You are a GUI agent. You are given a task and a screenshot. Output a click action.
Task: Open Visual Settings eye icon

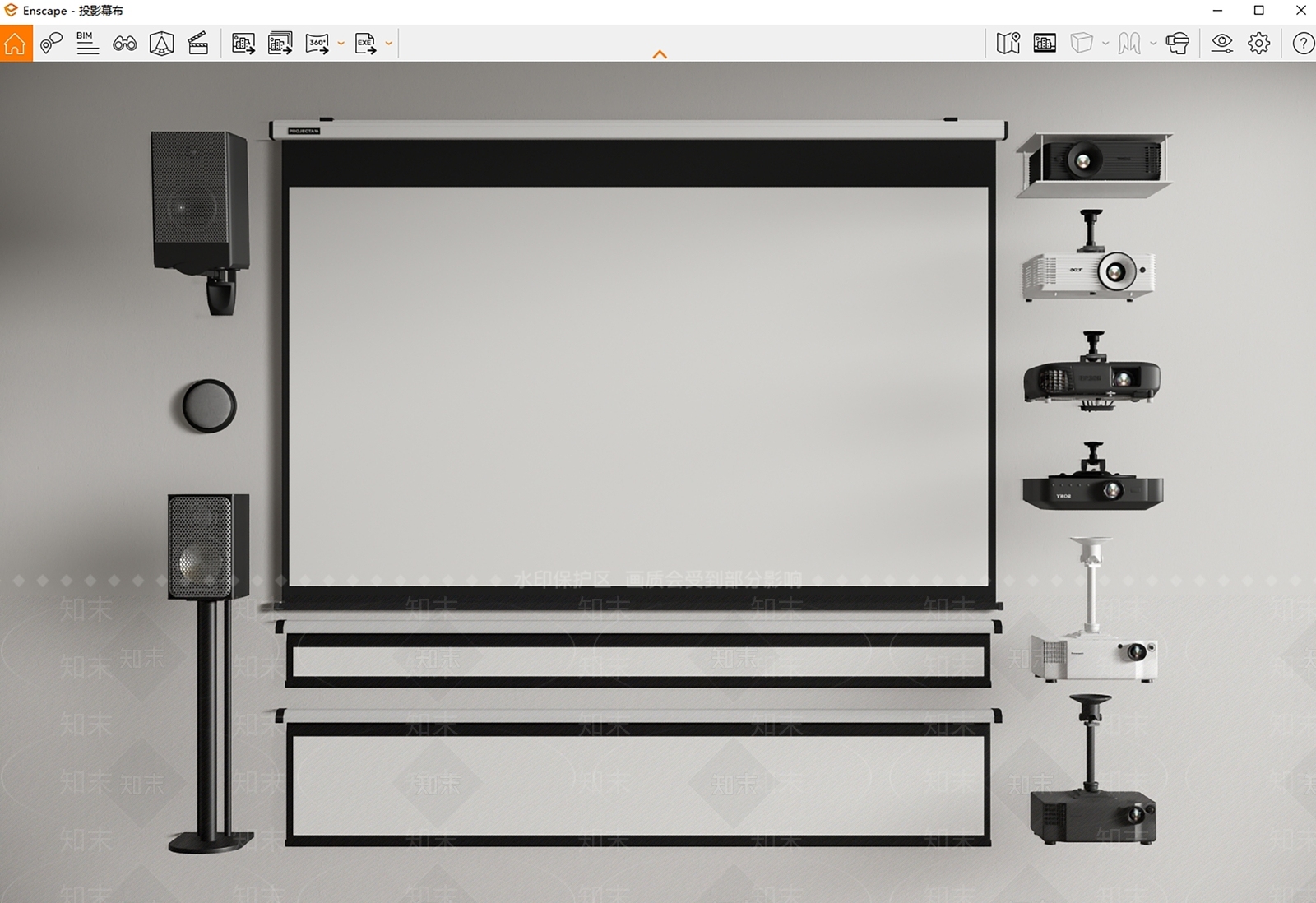[x=1222, y=44]
